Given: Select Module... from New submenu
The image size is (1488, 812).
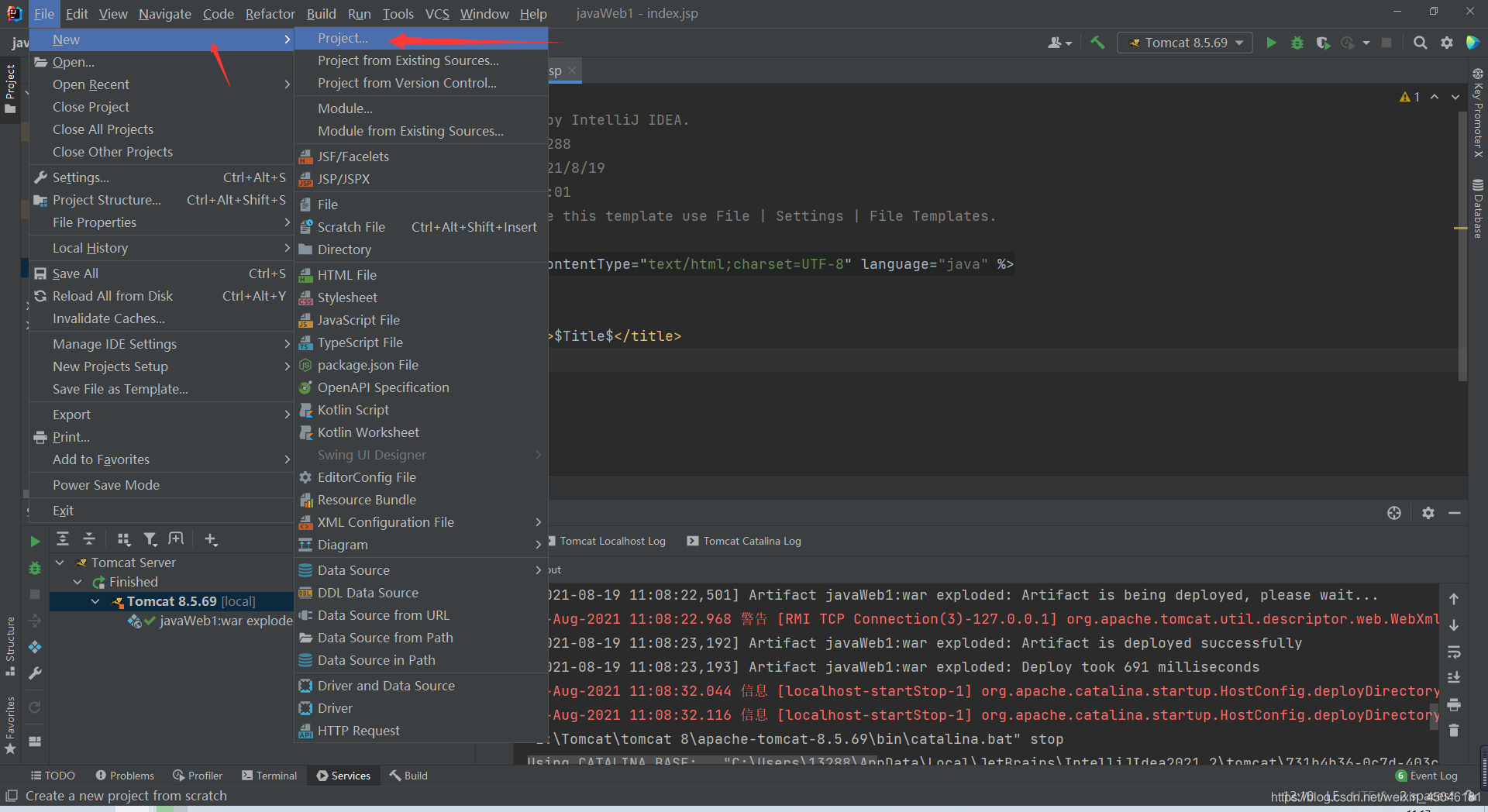Looking at the screenshot, I should tap(421, 108).
